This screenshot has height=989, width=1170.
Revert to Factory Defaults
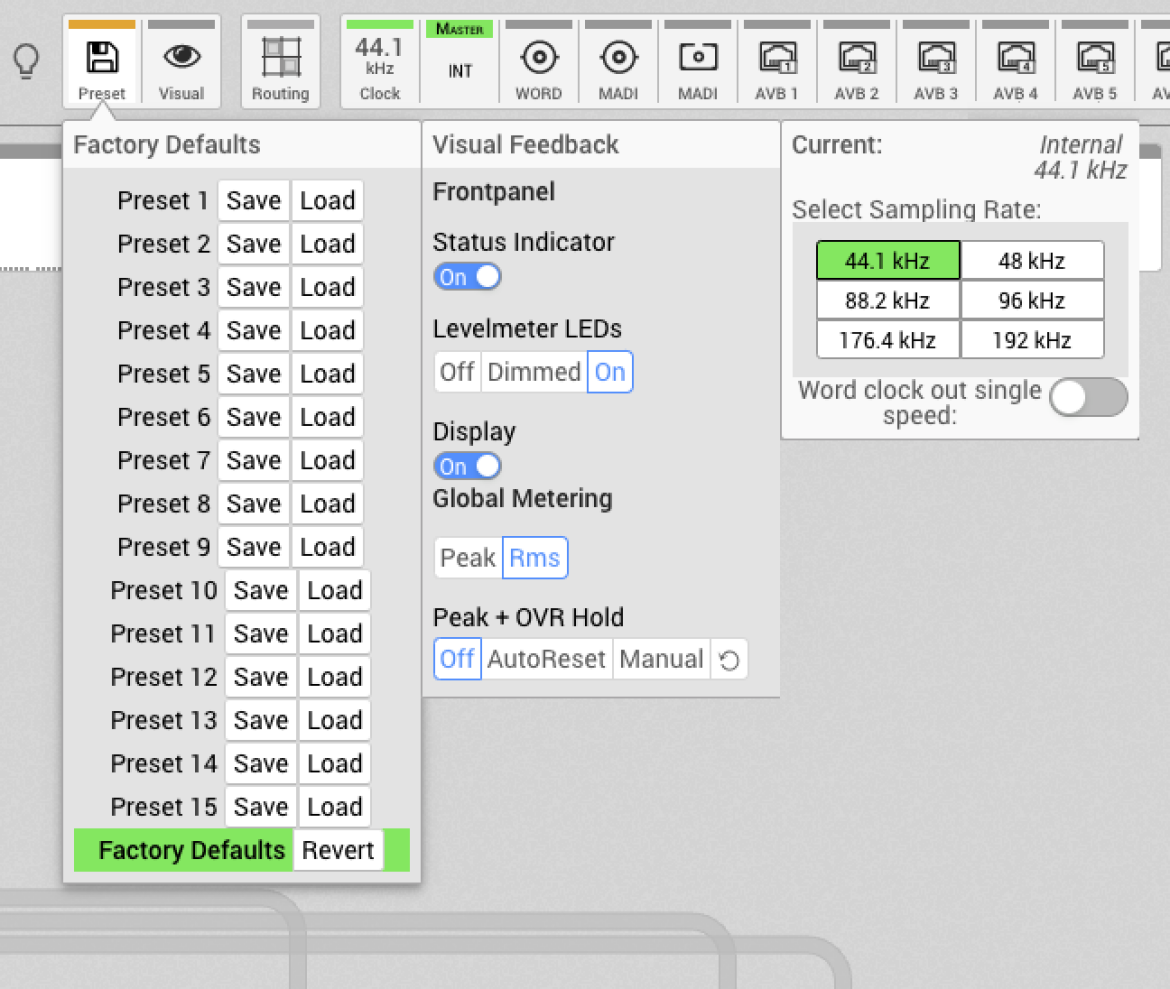point(338,850)
